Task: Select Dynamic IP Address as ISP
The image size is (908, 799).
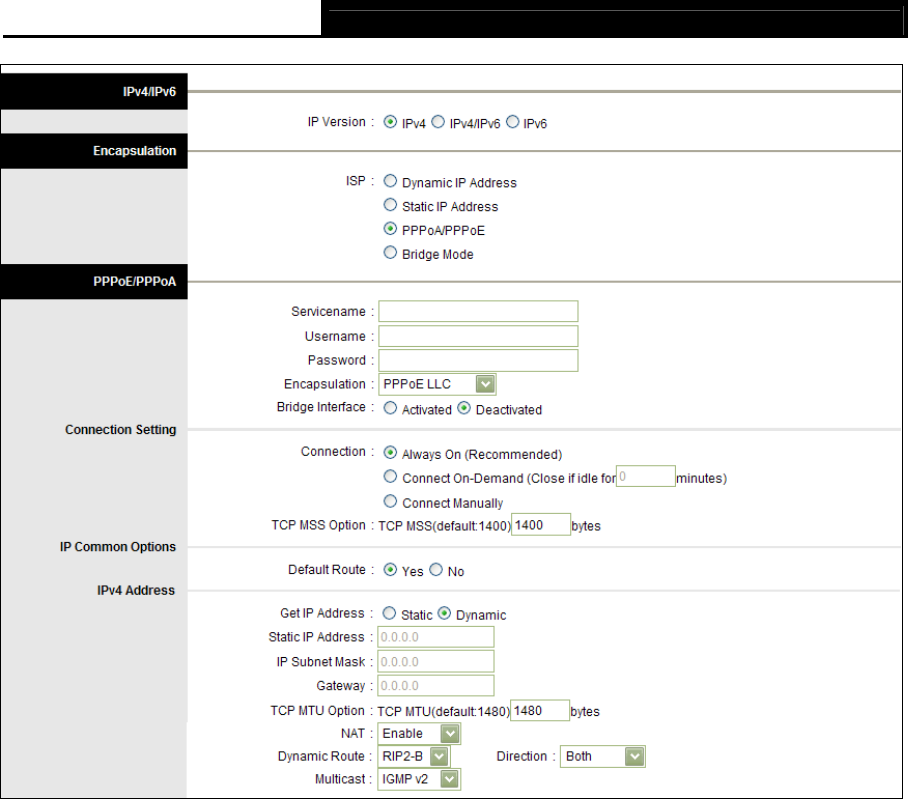Action: pyautogui.click(x=390, y=181)
